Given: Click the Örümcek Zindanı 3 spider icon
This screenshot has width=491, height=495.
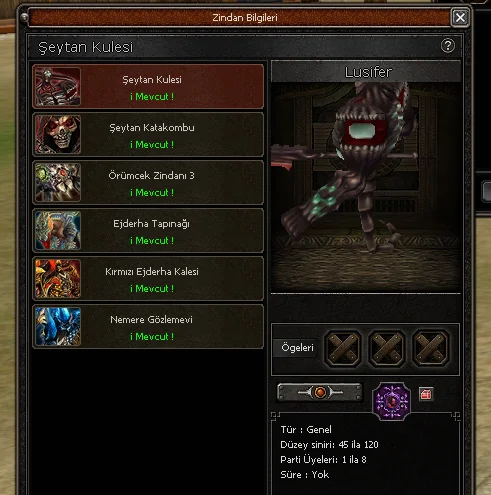Looking at the screenshot, I should [58, 183].
